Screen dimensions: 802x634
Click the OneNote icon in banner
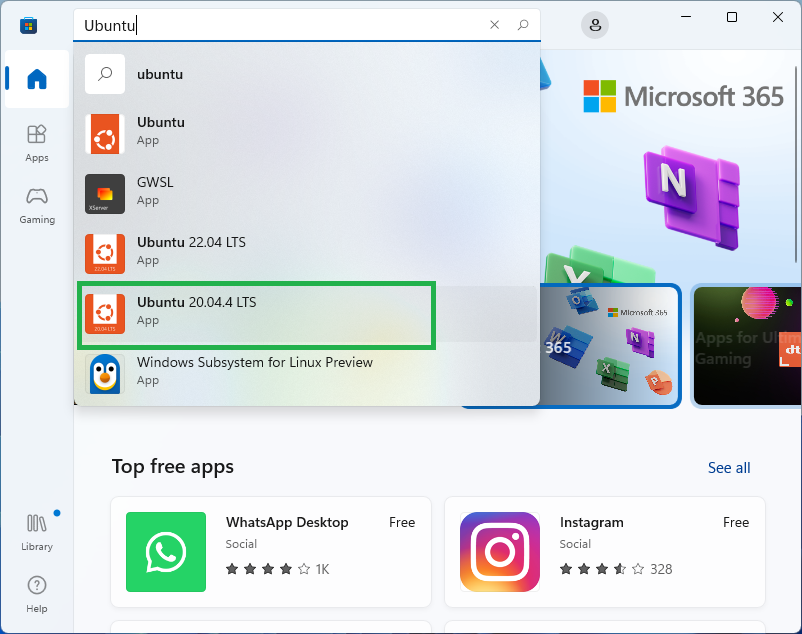[x=691, y=196]
